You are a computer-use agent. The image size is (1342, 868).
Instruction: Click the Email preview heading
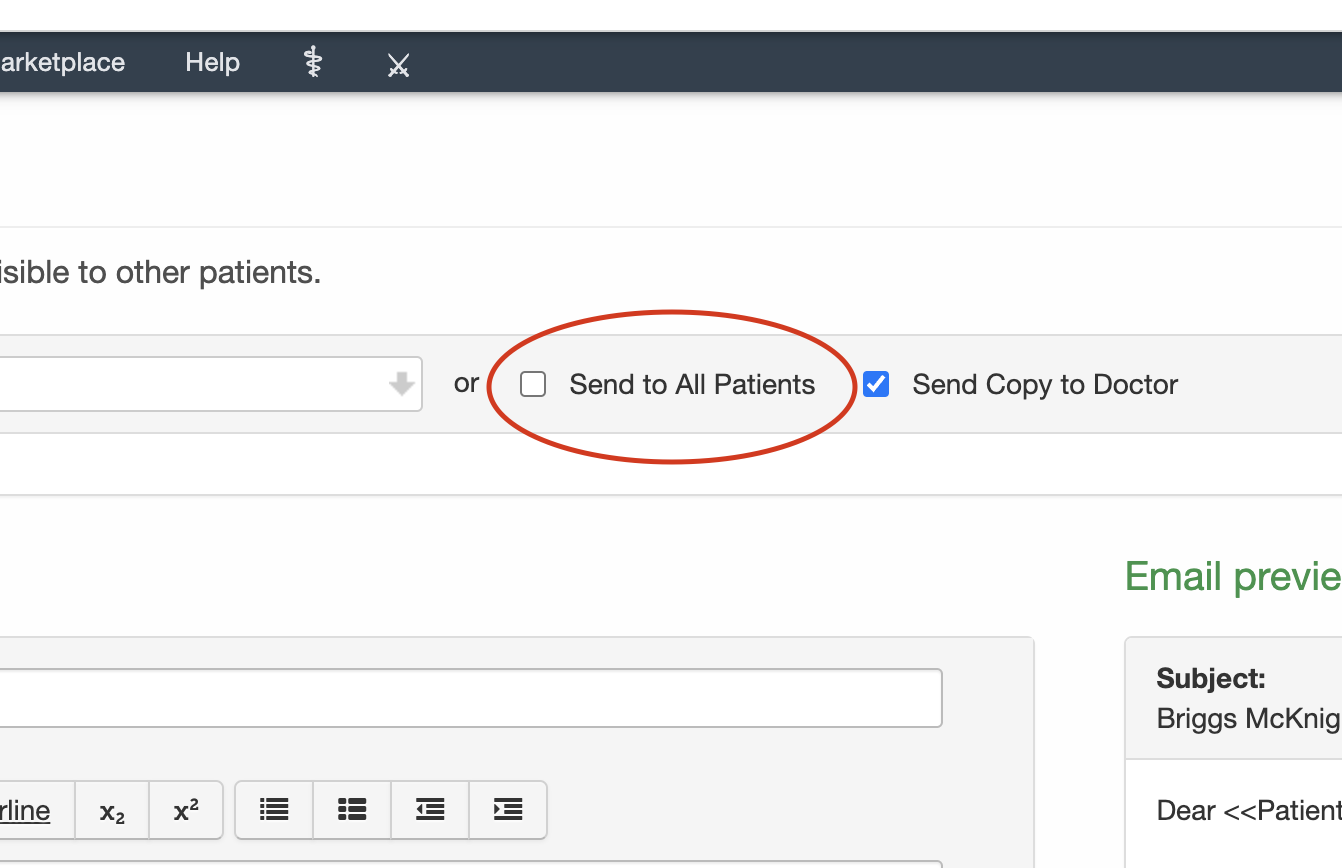1233,577
